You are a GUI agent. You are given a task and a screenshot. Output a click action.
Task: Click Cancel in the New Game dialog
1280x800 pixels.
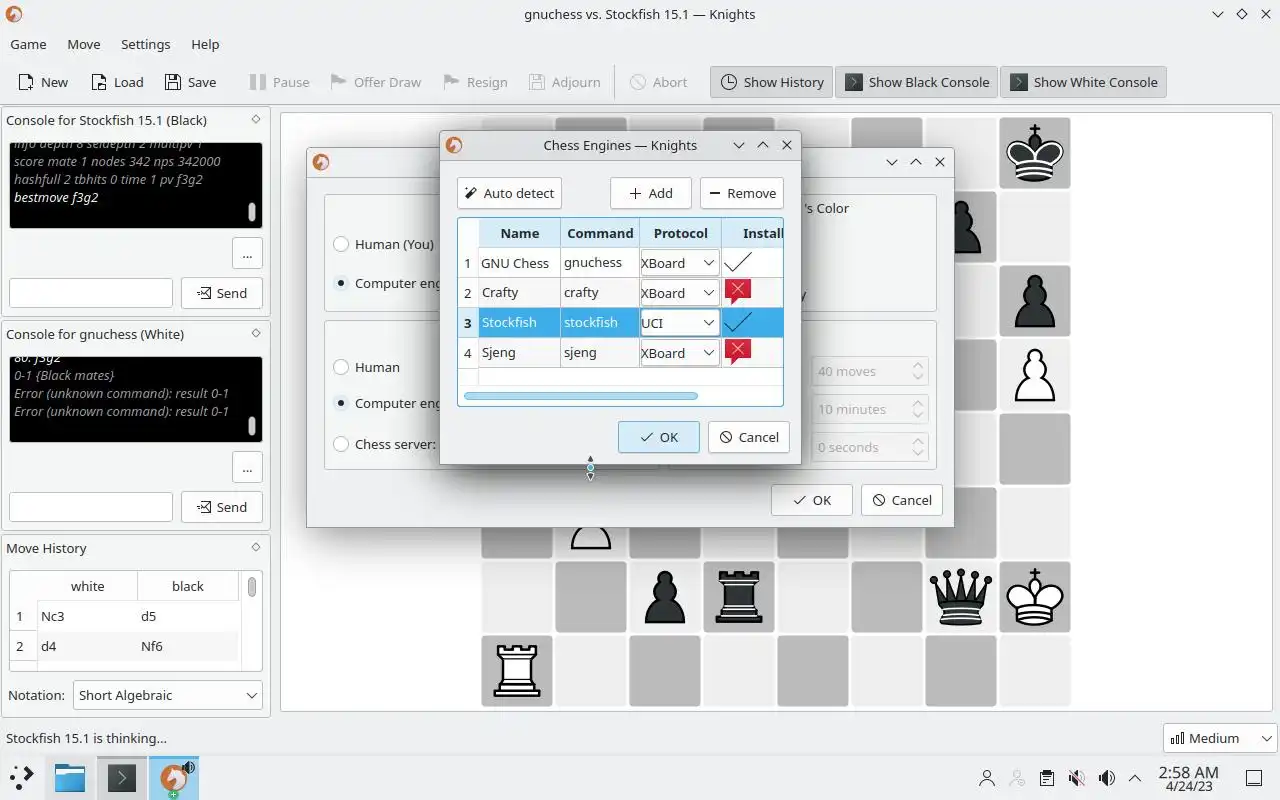coord(902,500)
